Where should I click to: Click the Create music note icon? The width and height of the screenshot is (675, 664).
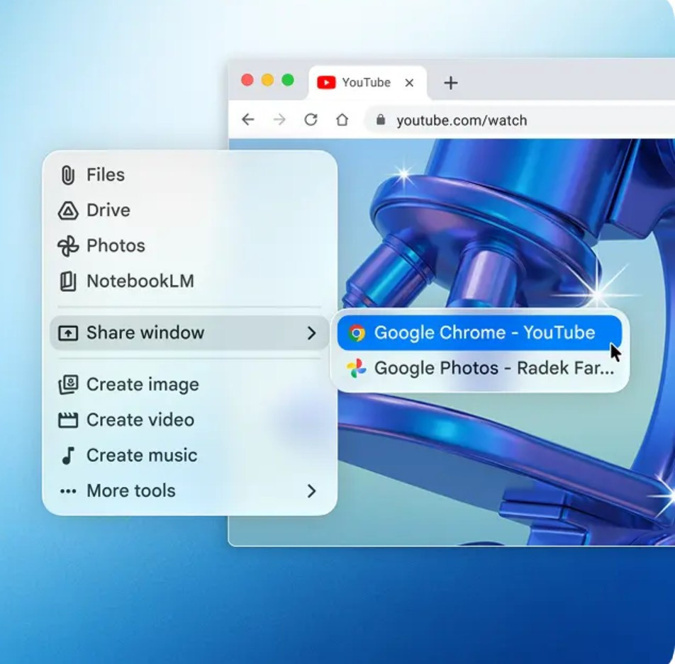click(x=68, y=456)
